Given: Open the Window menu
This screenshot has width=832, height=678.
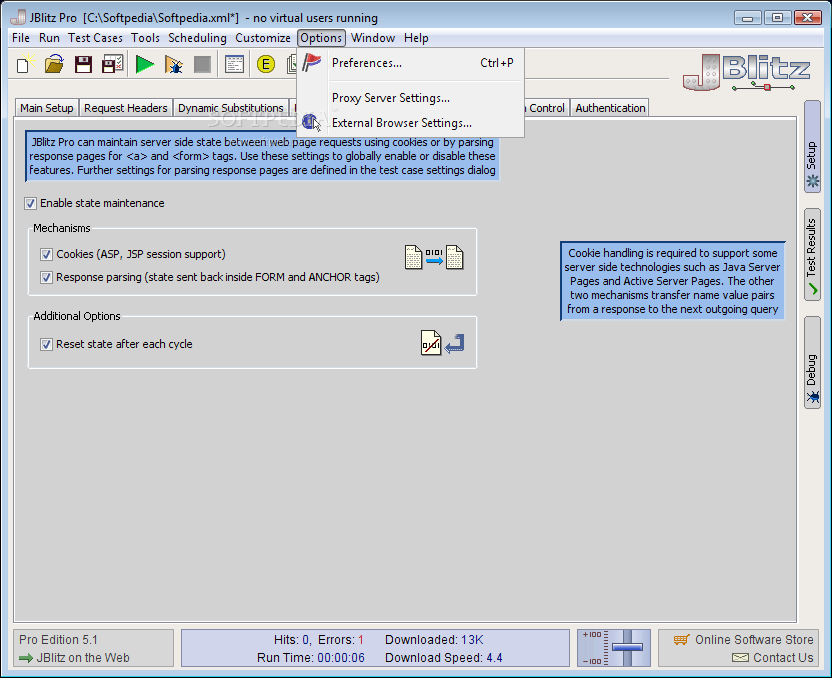Looking at the screenshot, I should [x=373, y=38].
